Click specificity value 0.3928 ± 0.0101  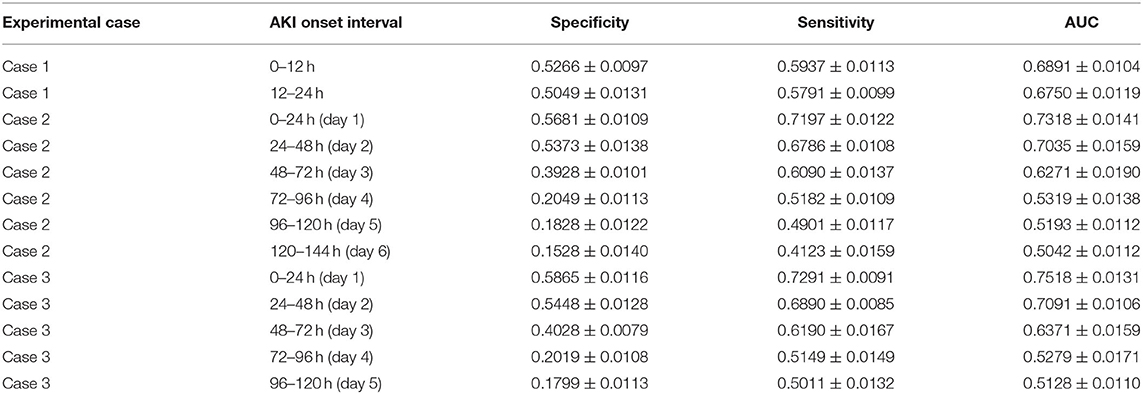coord(589,172)
